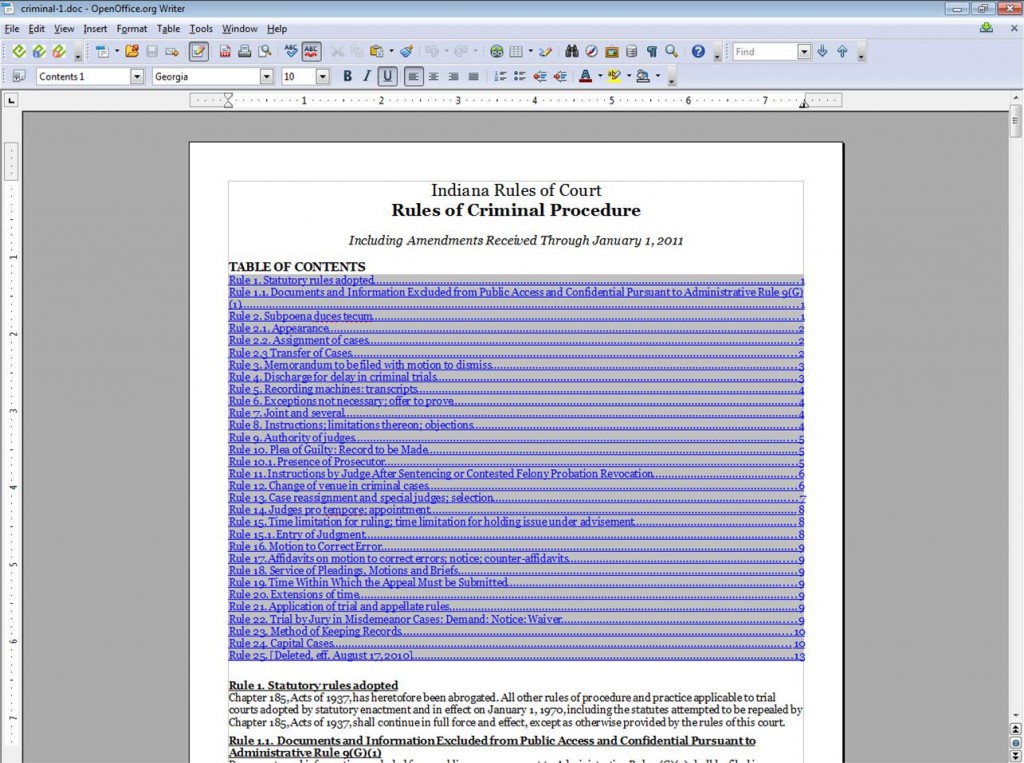
Task: Open the Edit menu
Action: pyautogui.click(x=37, y=29)
